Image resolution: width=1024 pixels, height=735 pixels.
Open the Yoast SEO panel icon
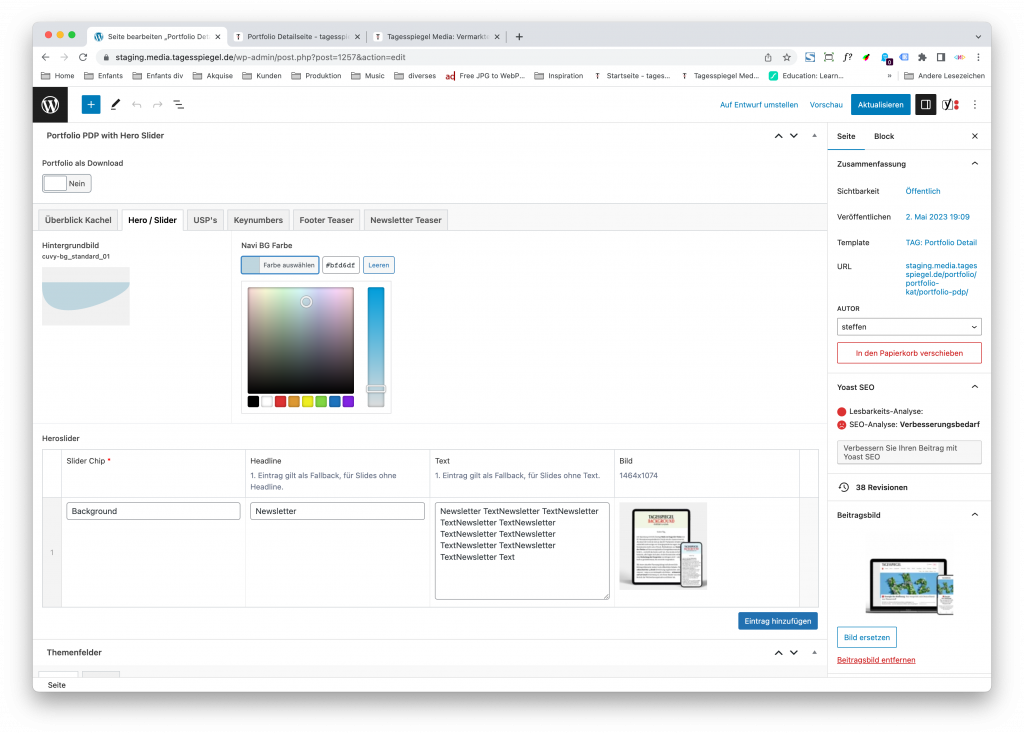point(950,105)
